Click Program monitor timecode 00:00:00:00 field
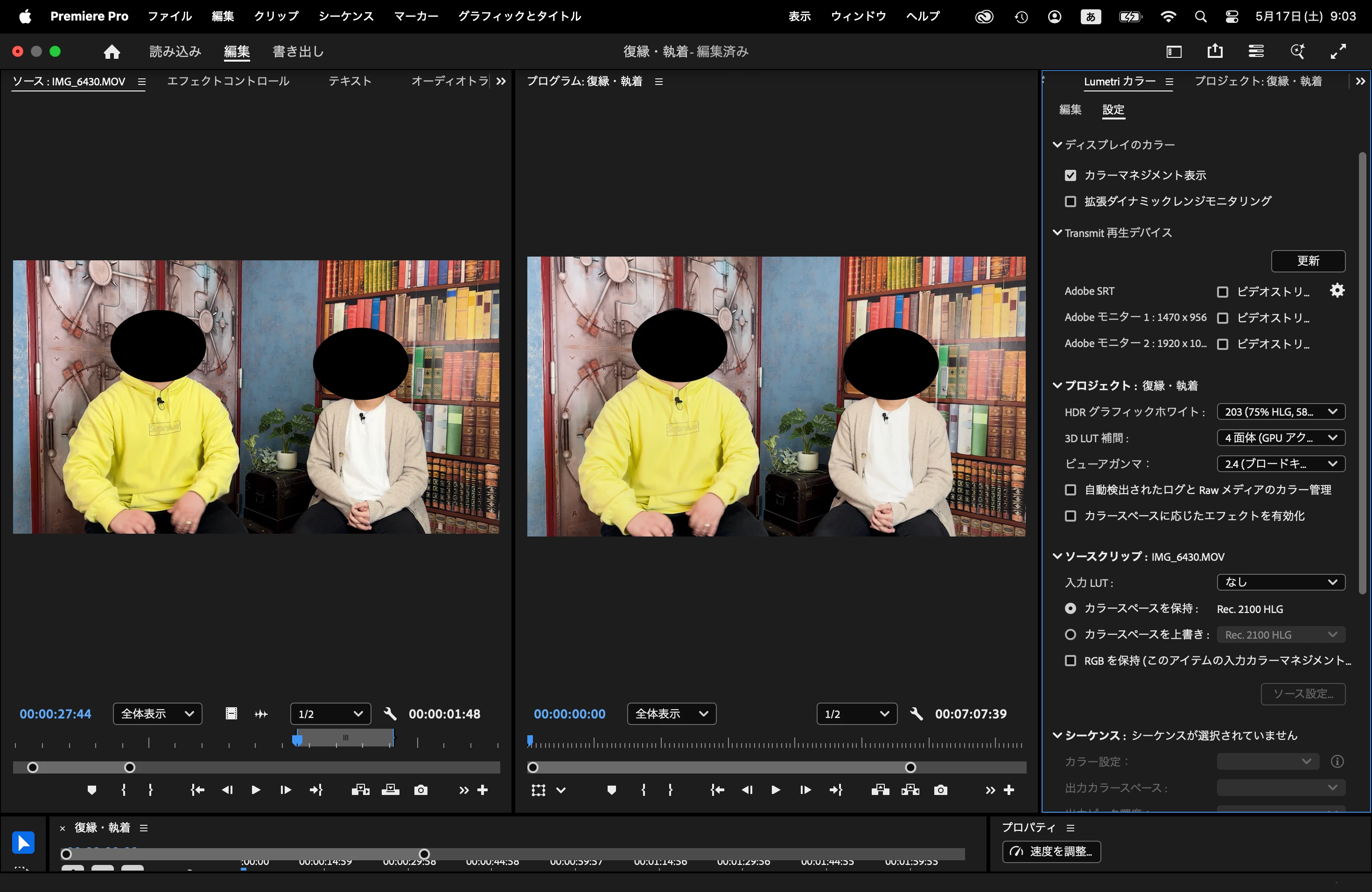Viewport: 1372px width, 892px height. click(x=569, y=714)
